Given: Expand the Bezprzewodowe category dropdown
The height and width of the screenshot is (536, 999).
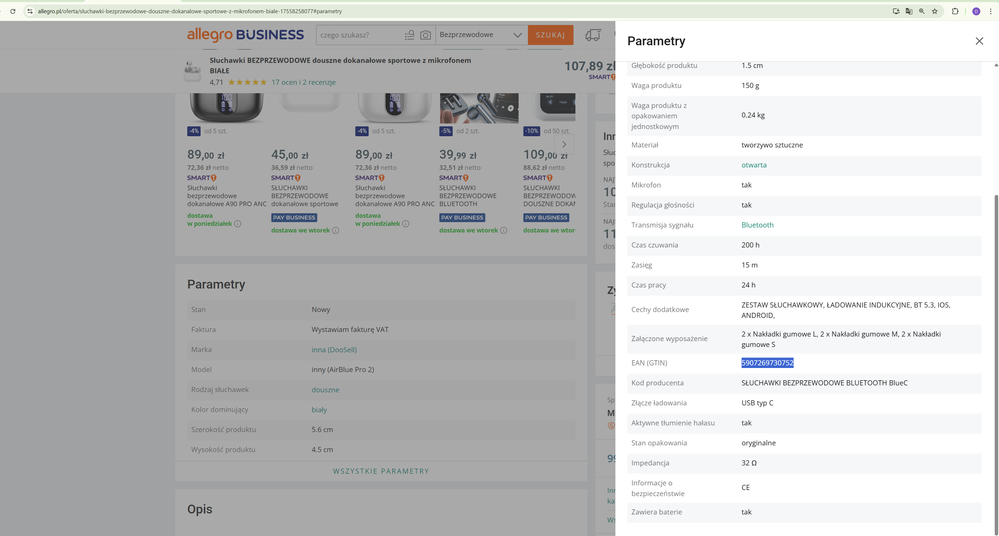Looking at the screenshot, I should click(x=517, y=35).
